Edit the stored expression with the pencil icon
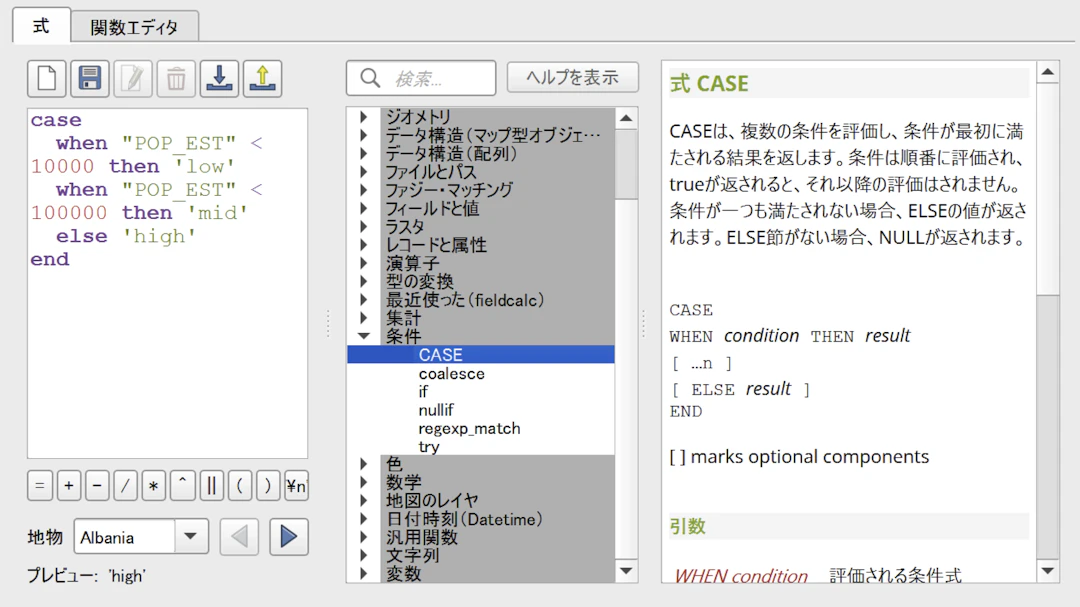 (133, 78)
